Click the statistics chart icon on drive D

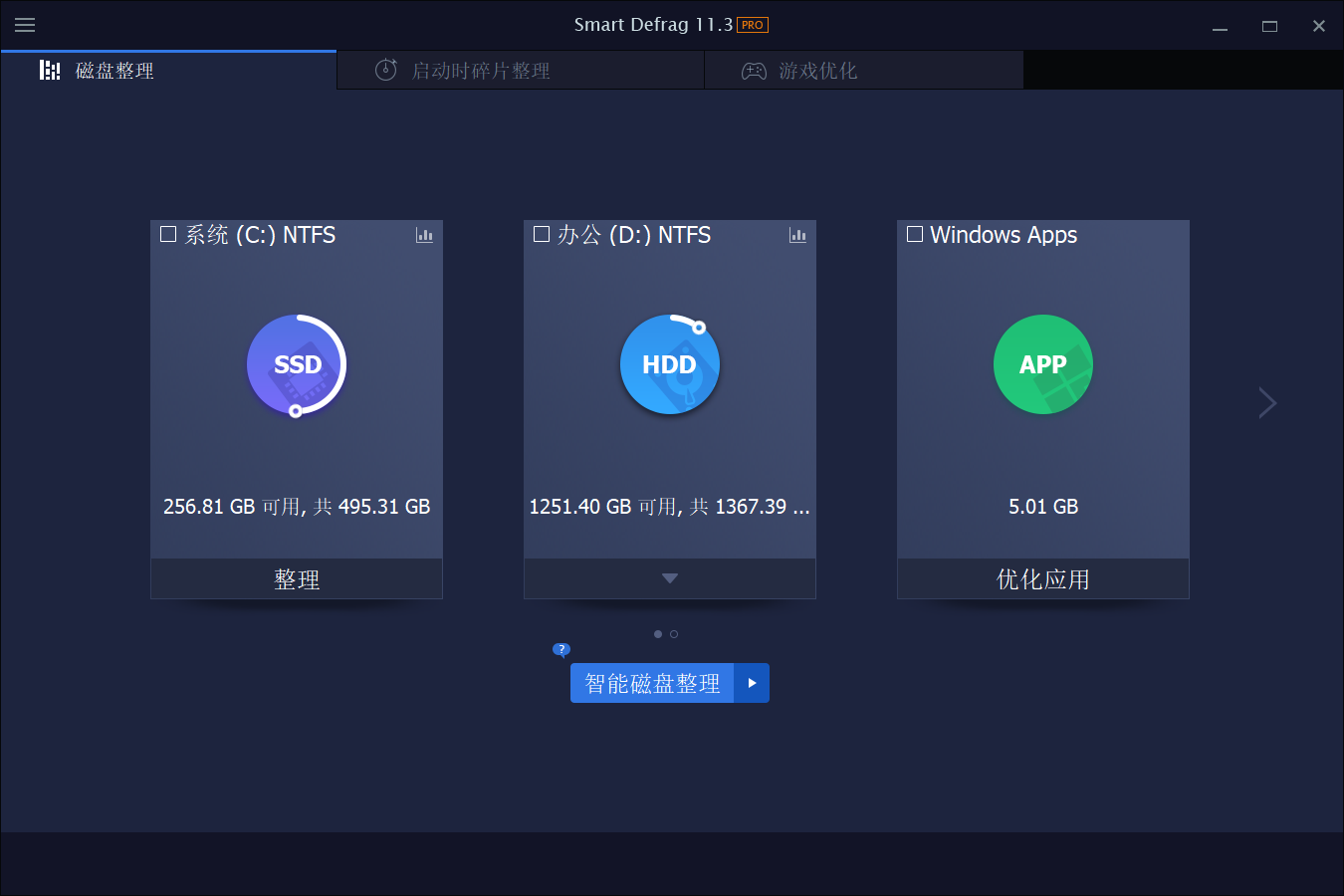point(797,236)
